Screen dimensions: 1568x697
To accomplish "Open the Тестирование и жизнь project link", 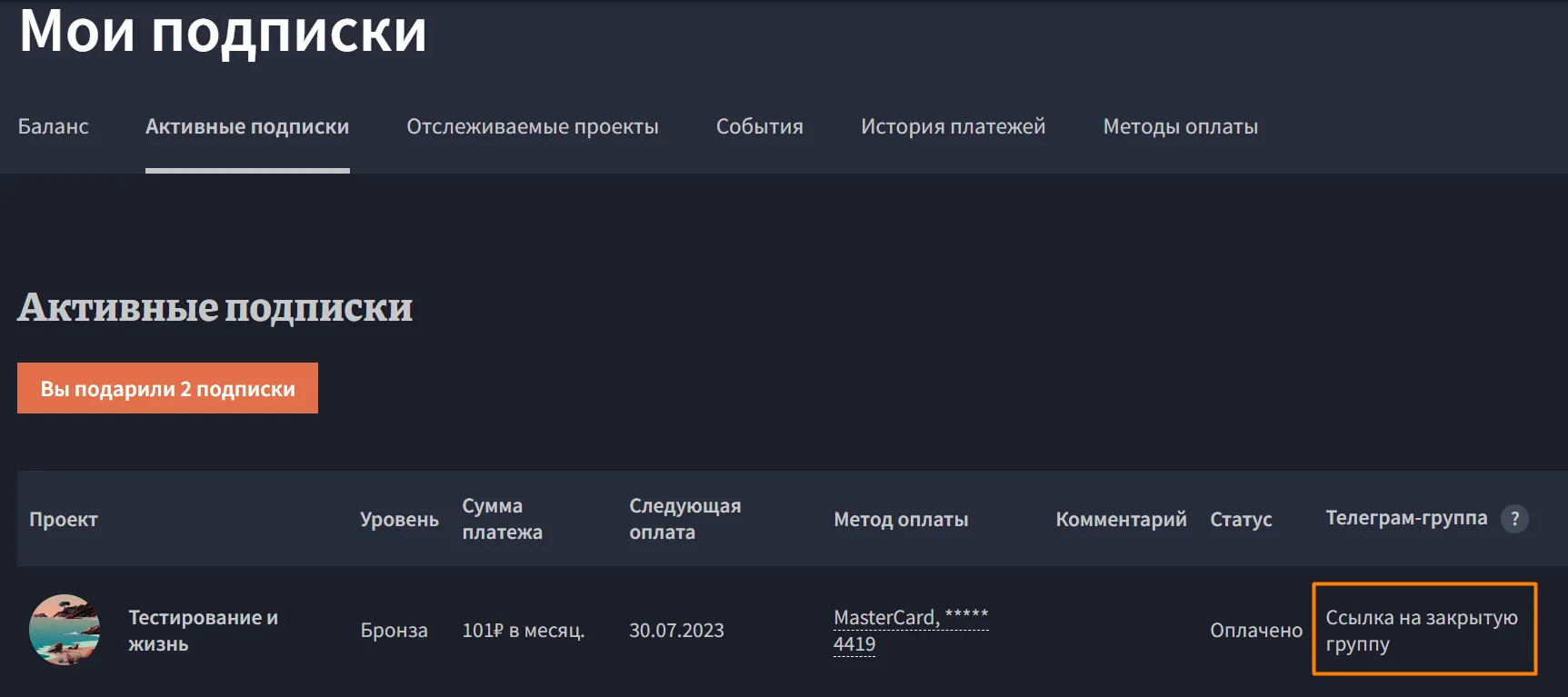I will pyautogui.click(x=204, y=631).
